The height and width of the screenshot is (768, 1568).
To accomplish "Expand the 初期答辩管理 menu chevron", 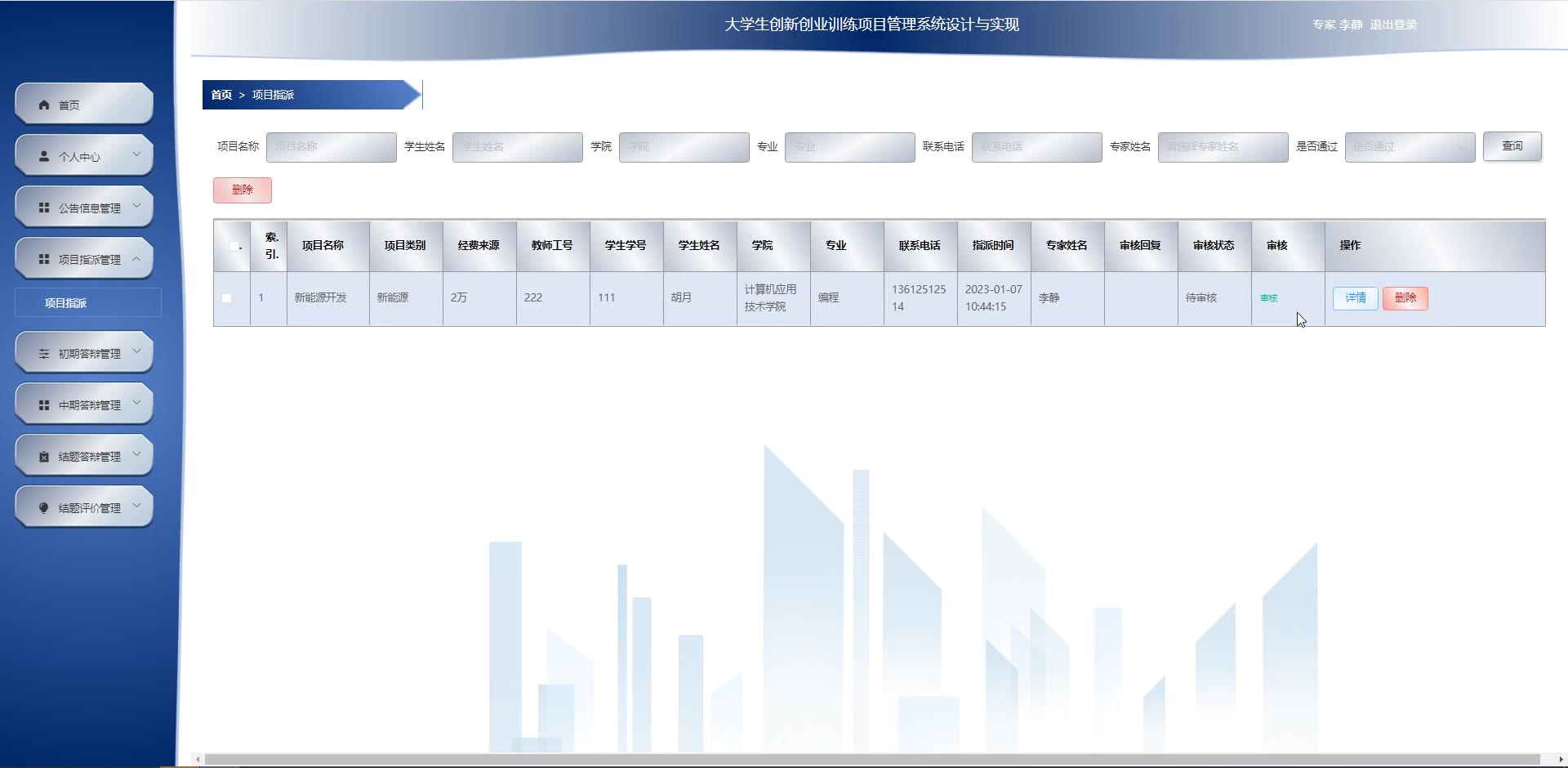I will 136,351.
